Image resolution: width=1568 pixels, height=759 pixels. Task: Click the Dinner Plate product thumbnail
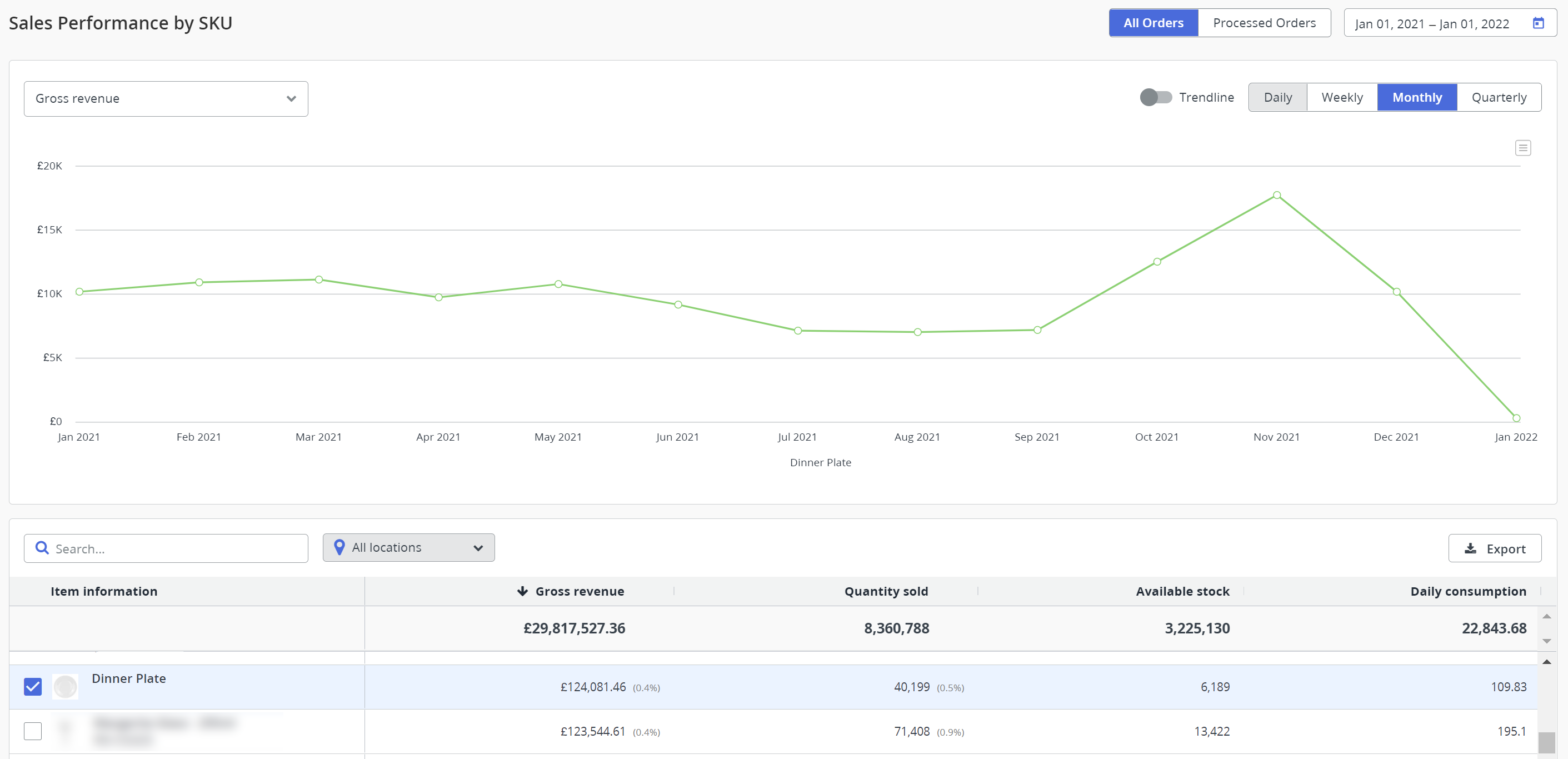coord(65,687)
